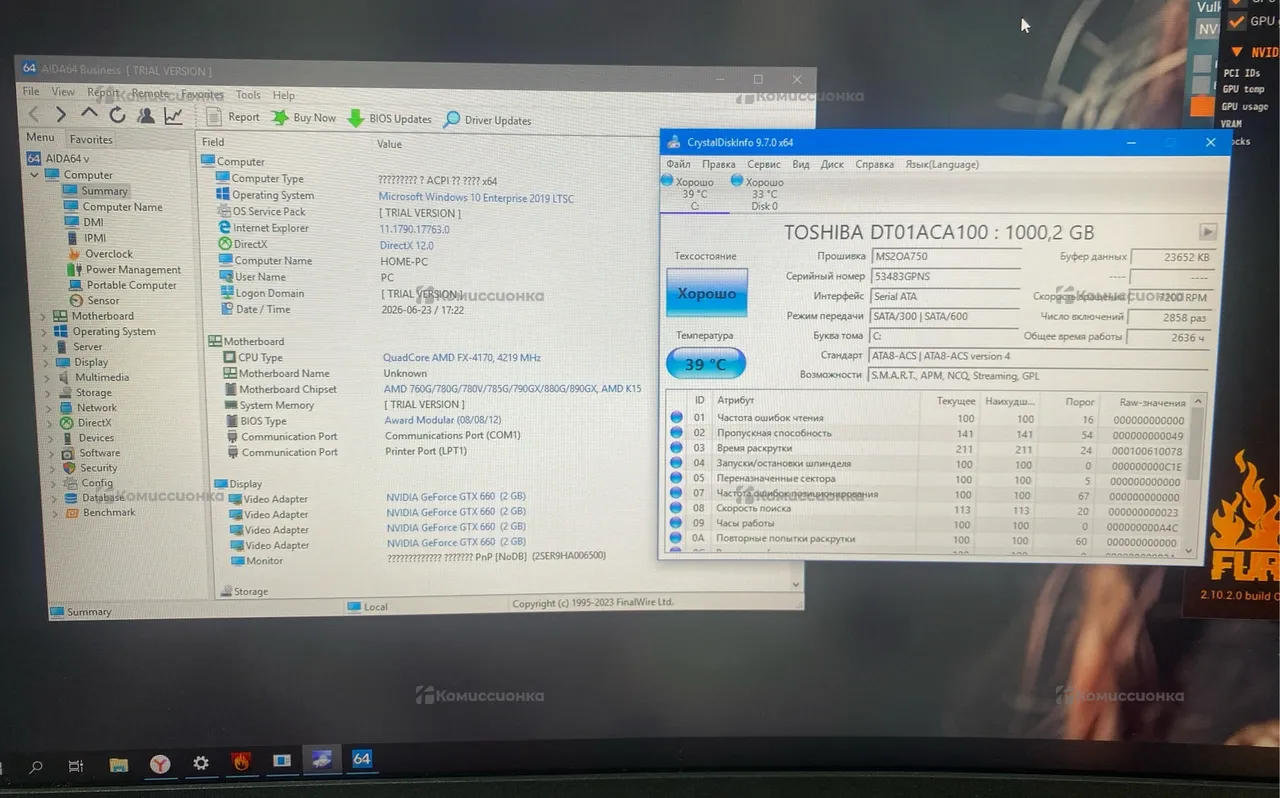Open the Tools menu in AIDA64
1280x798 pixels.
248,95
